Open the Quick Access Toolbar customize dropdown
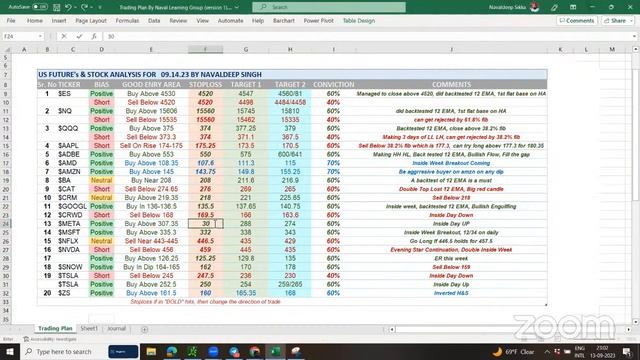Image resolution: width=640 pixels, height=360 pixels. coord(100,7)
